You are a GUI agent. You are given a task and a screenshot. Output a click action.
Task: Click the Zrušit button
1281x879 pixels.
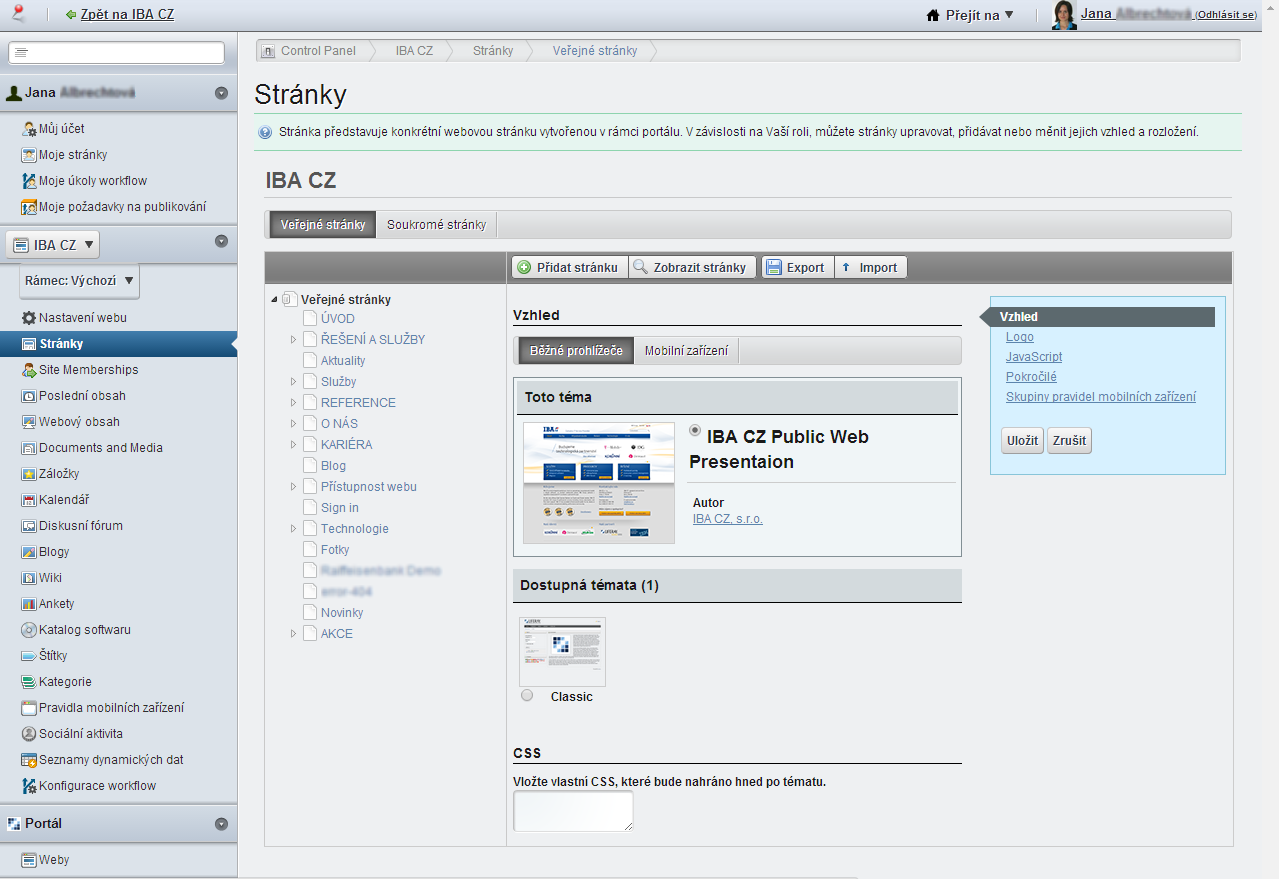pos(1069,441)
